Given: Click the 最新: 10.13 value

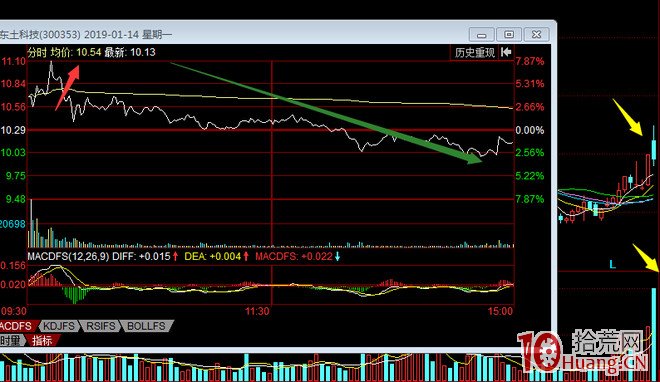Looking at the screenshot, I should pos(130,53).
